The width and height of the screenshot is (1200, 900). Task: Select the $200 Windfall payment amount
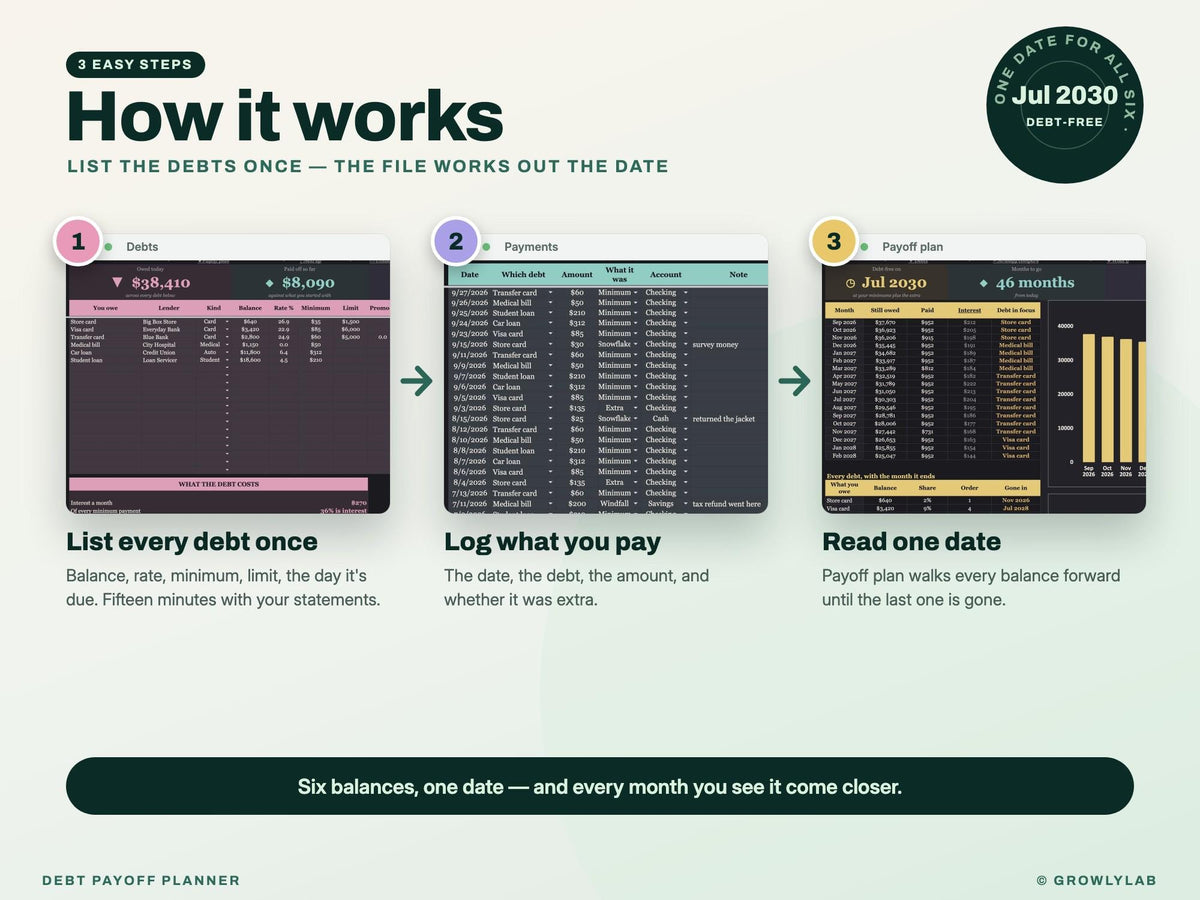click(577, 504)
